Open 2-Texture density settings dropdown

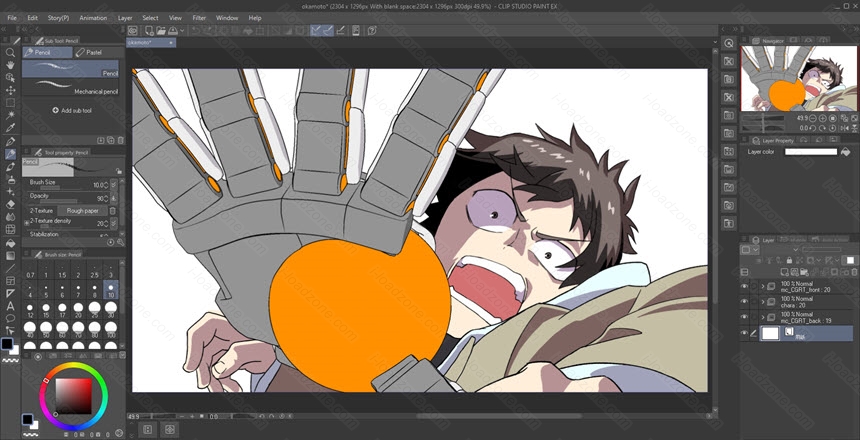(114, 223)
